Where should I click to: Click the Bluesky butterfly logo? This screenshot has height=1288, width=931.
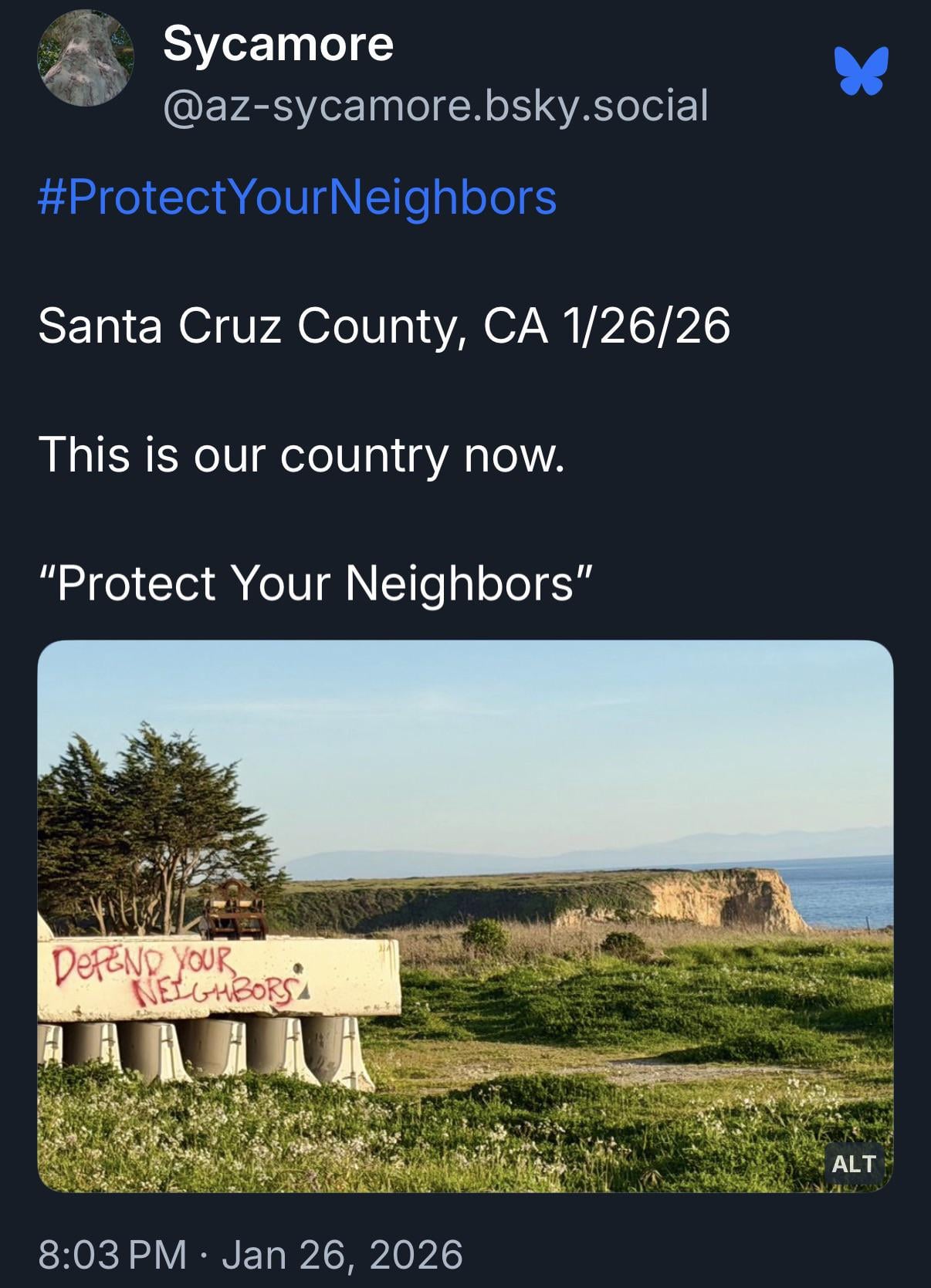pos(861,71)
